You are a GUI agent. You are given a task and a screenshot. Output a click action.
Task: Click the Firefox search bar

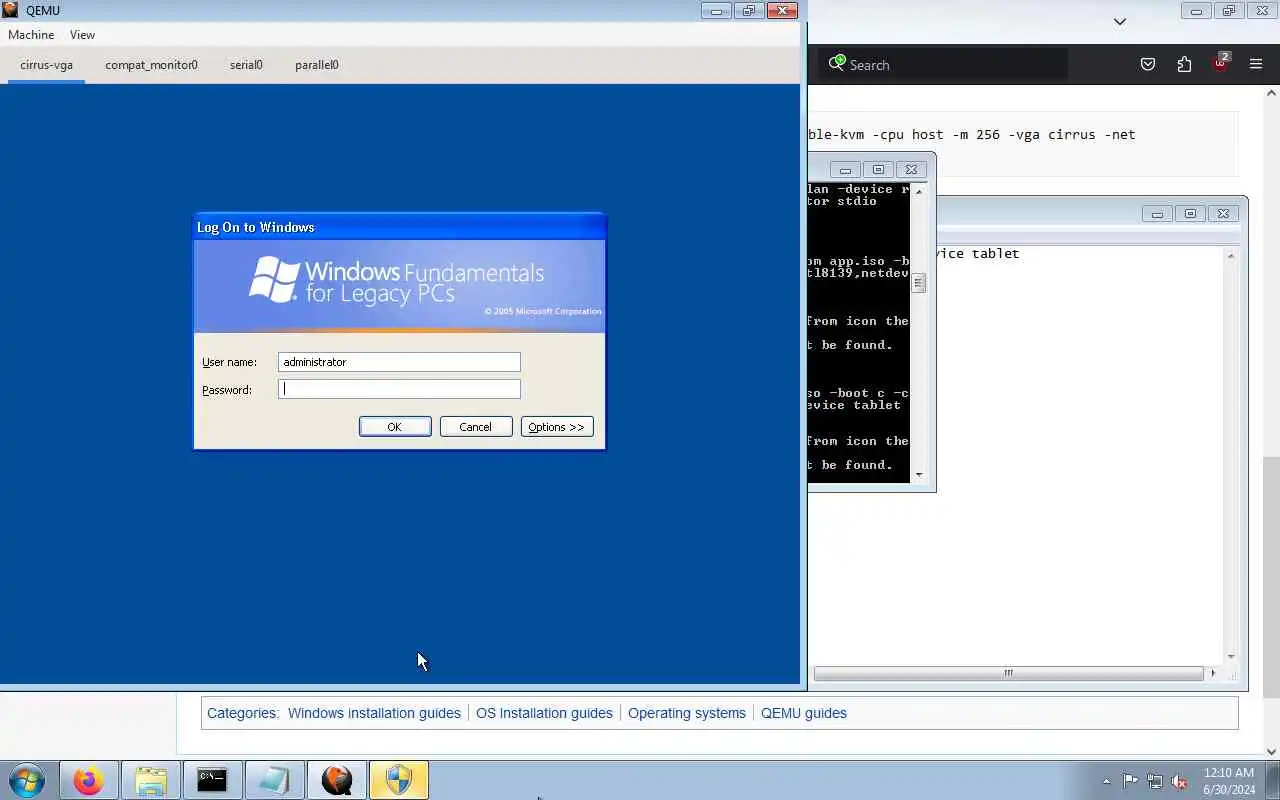point(943,65)
